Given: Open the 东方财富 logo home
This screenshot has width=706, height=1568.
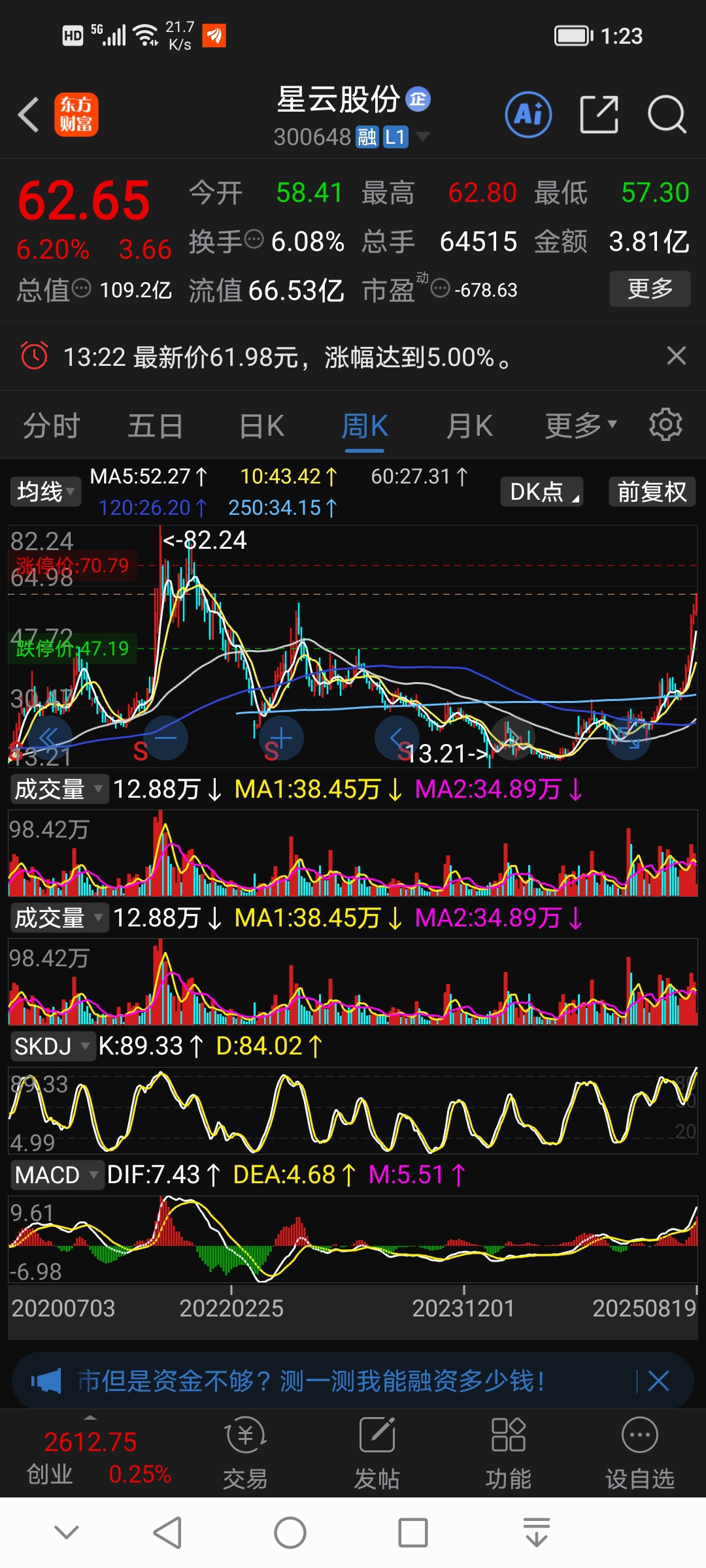Looking at the screenshot, I should pyautogui.click(x=76, y=114).
